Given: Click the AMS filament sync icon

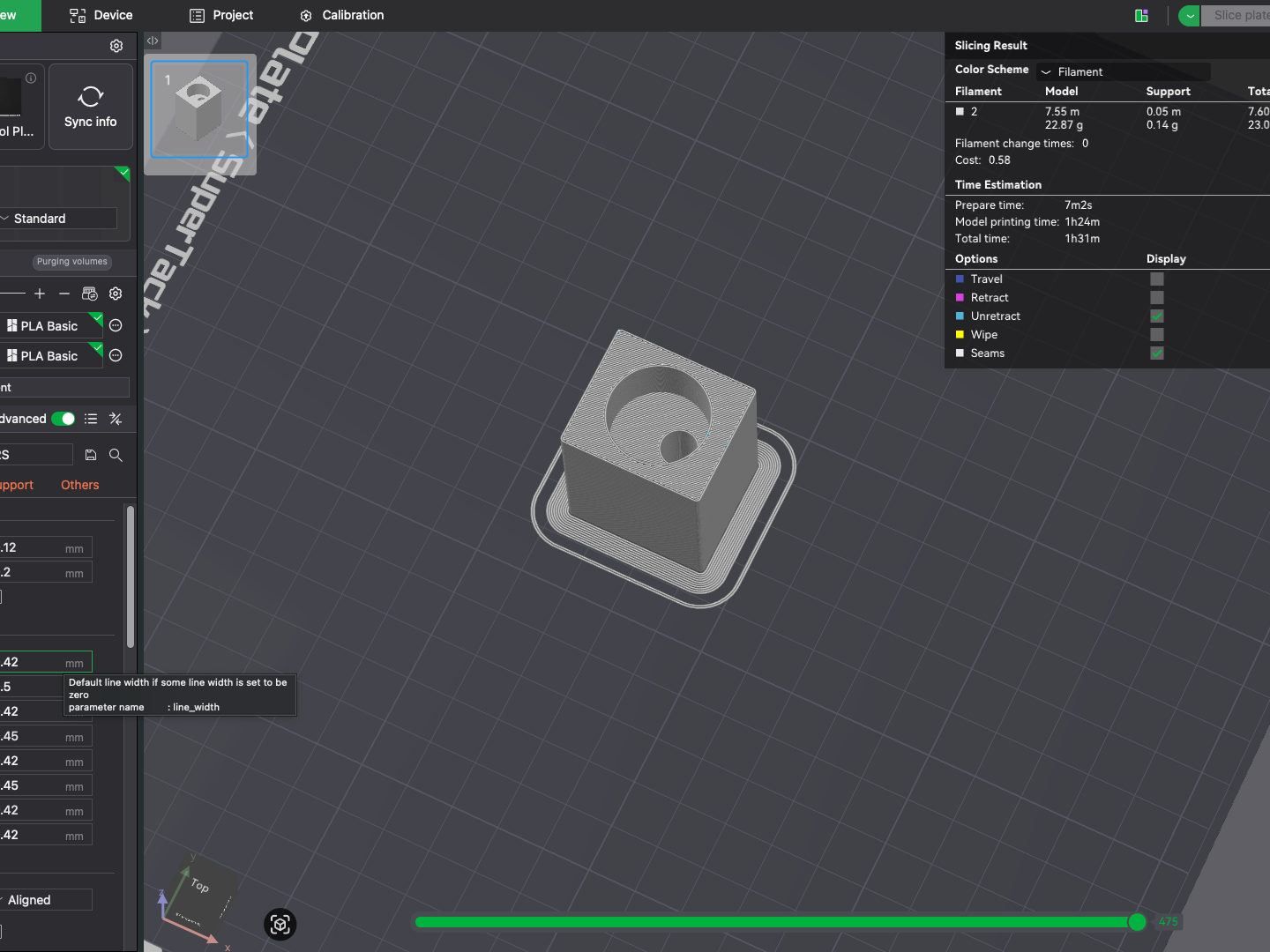Looking at the screenshot, I should pos(89,294).
